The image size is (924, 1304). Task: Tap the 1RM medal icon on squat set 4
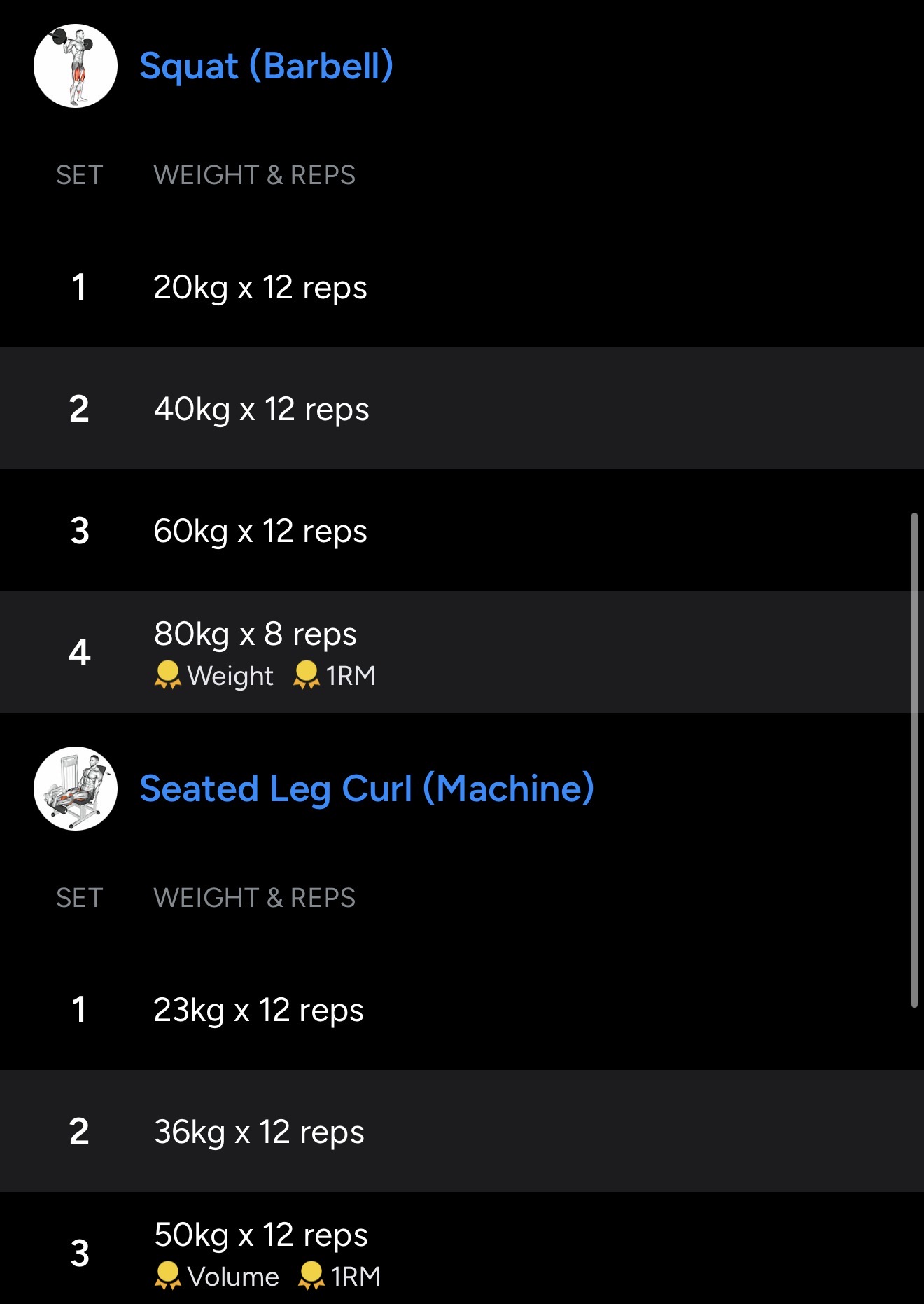tap(306, 675)
